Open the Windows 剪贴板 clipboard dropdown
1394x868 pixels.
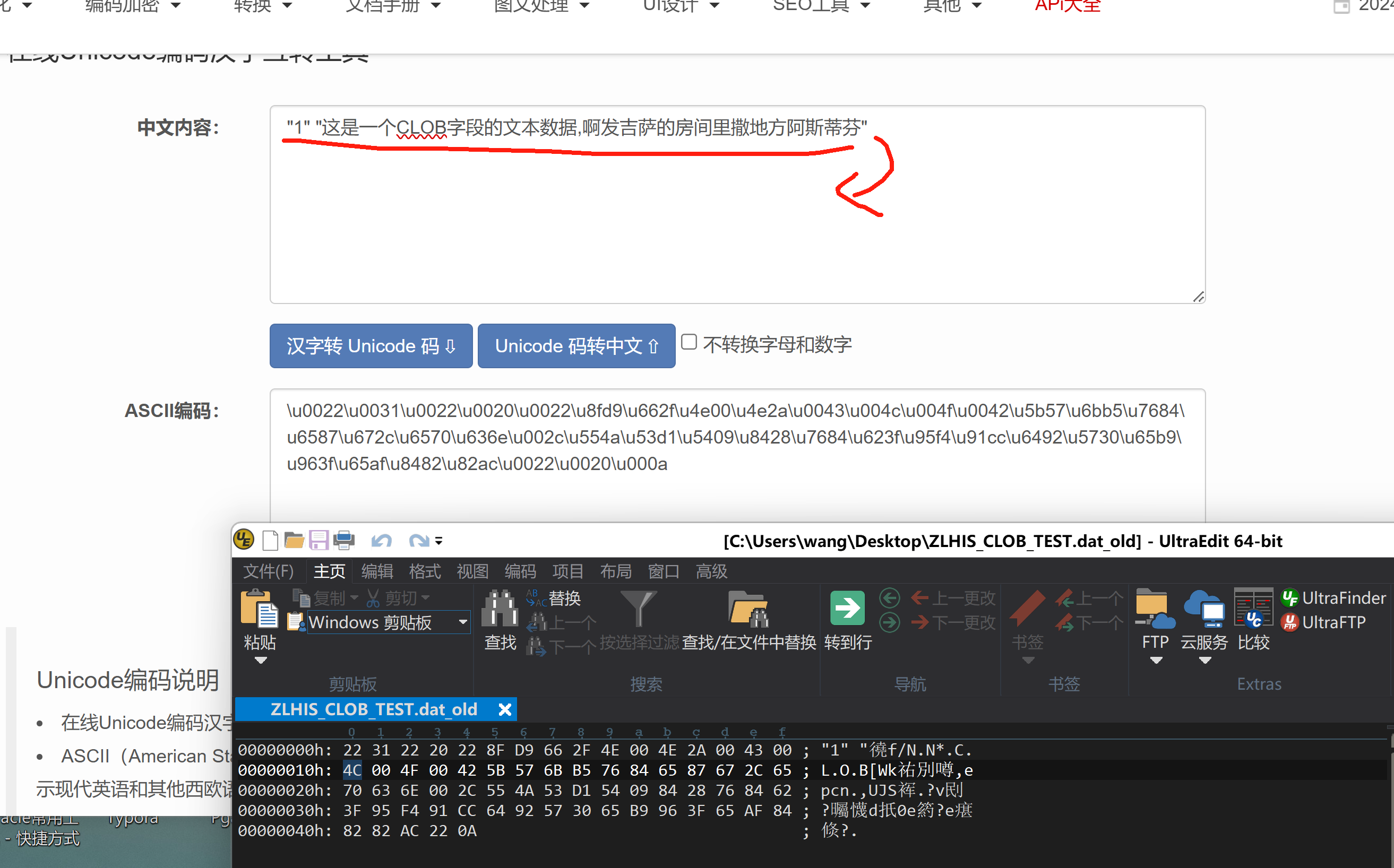pos(462,622)
